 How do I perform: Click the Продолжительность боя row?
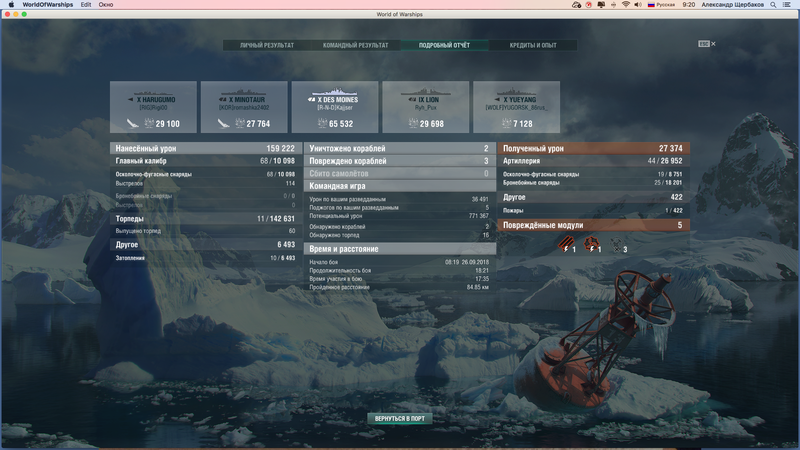tap(399, 270)
